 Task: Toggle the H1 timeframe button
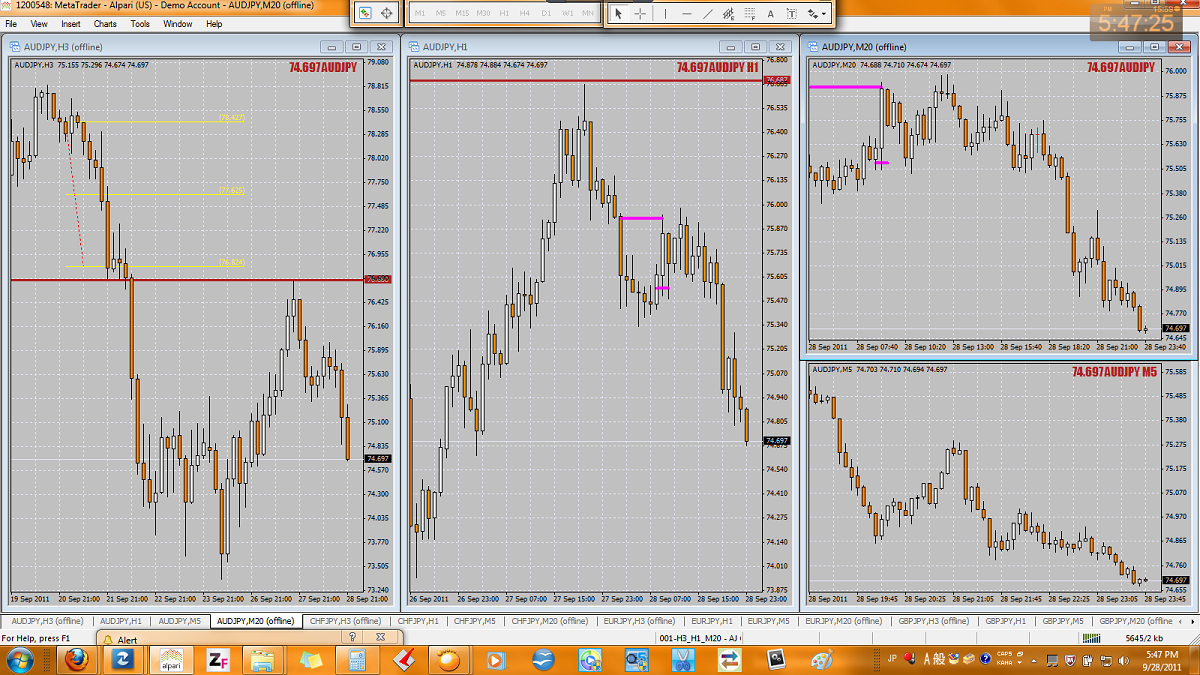pos(504,14)
